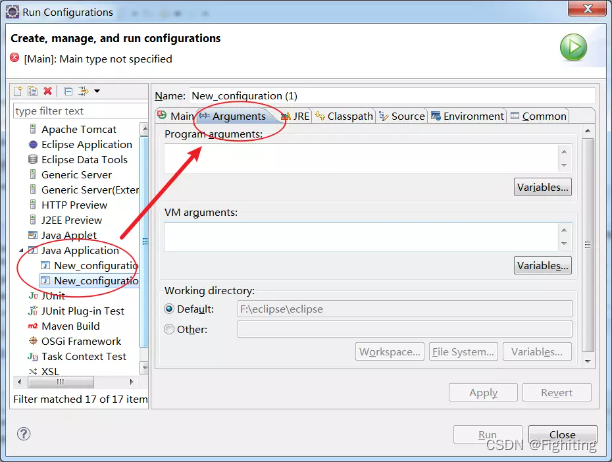Image resolution: width=612 pixels, height=462 pixels.
Task: Click the type filter text field
Action: coord(80,111)
